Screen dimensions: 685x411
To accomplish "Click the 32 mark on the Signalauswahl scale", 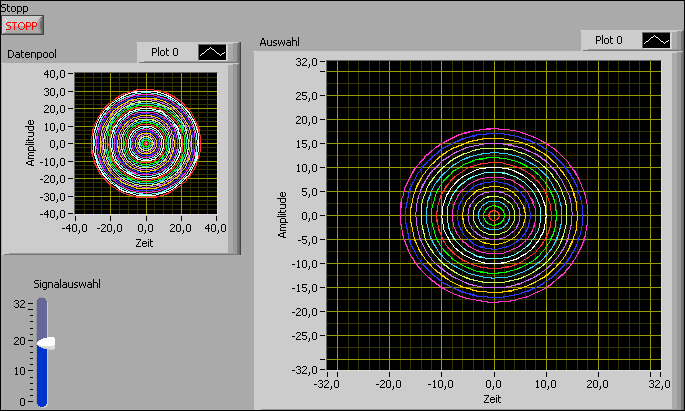I will (18, 305).
